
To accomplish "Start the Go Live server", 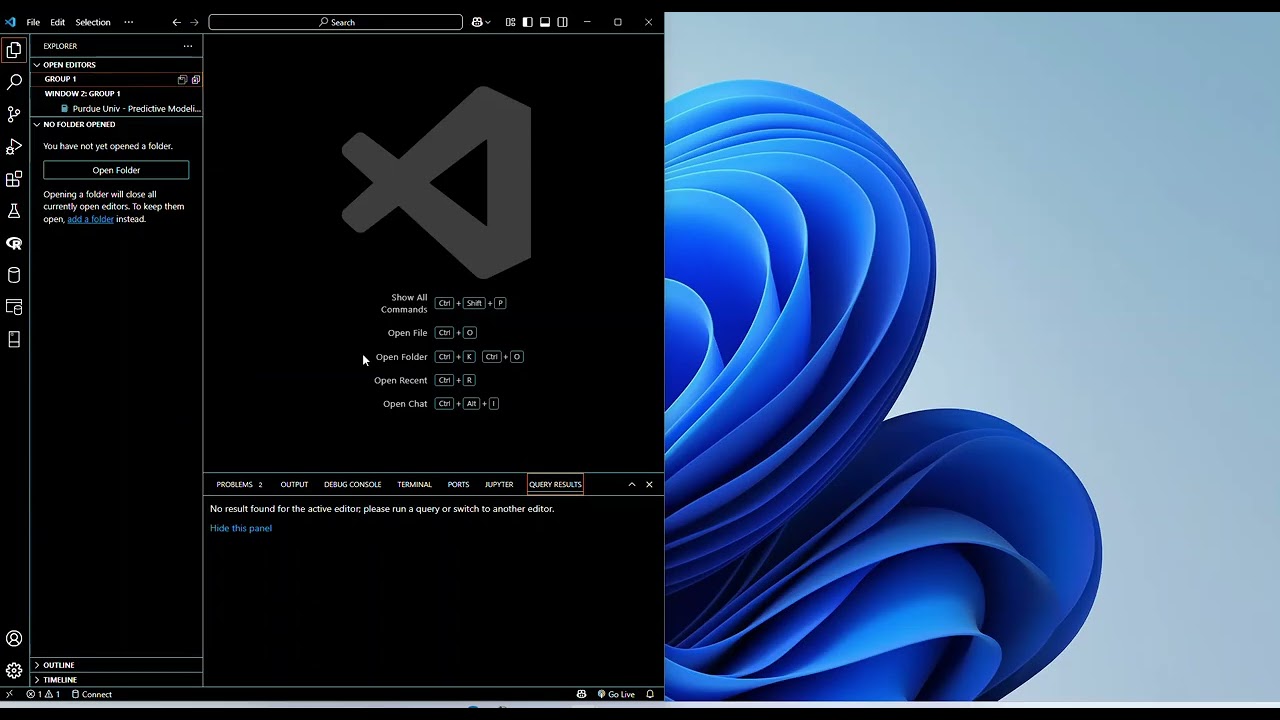I will click(x=616, y=694).
